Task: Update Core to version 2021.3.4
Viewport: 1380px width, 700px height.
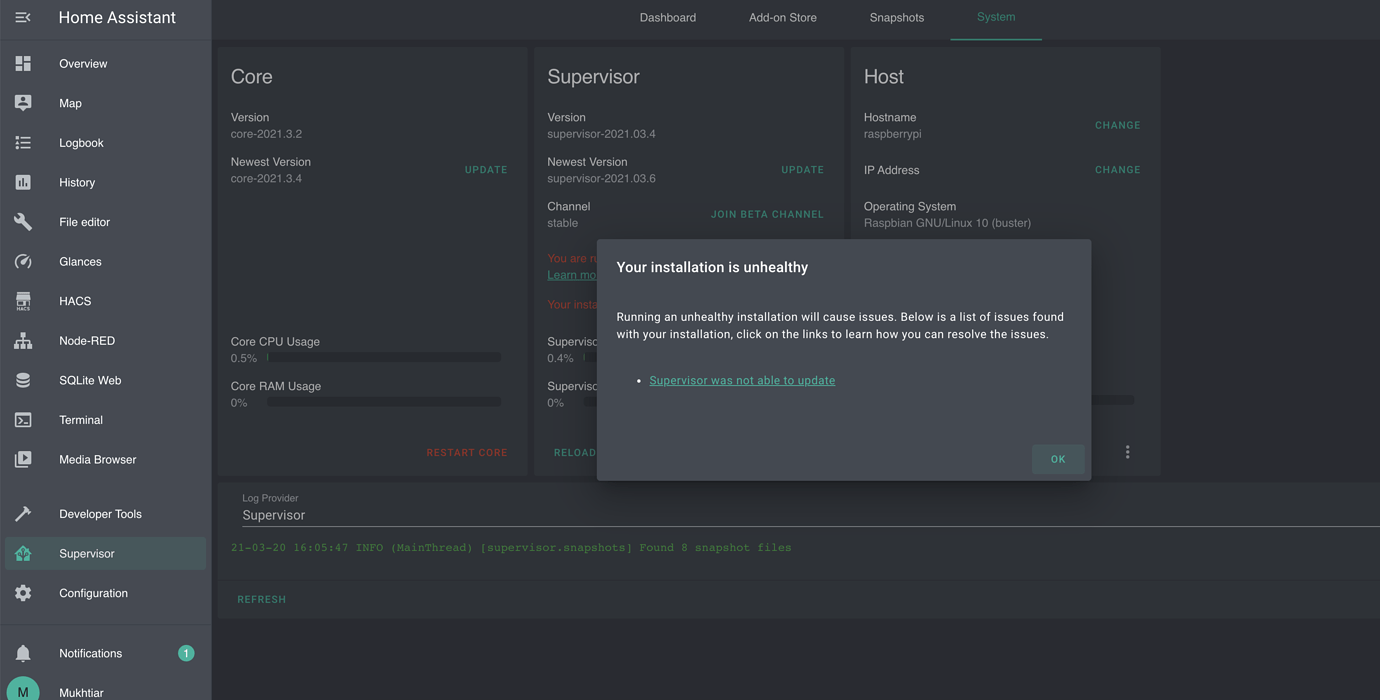Action: pos(486,169)
